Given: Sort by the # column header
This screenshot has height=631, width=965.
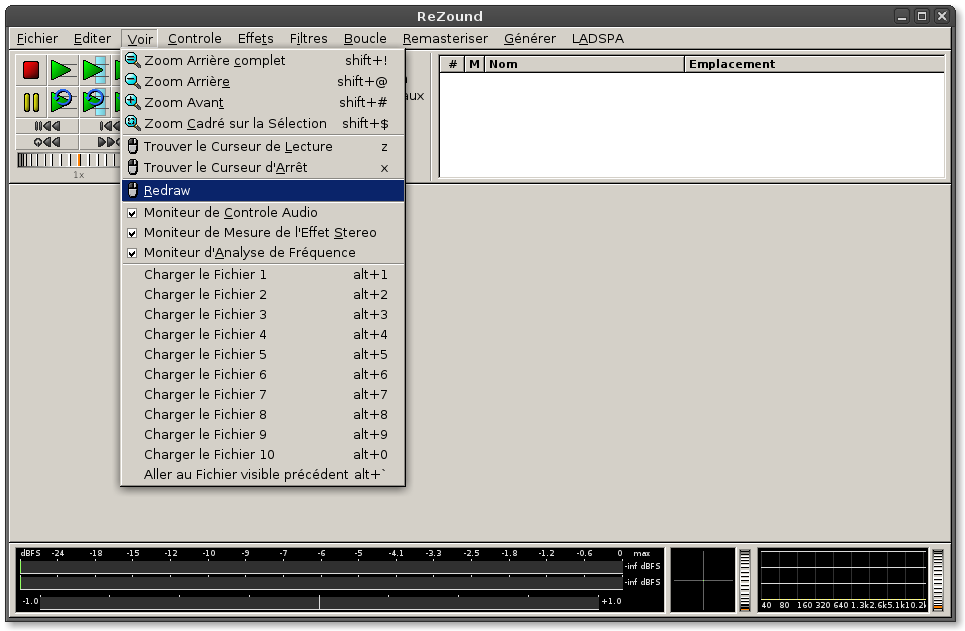Looking at the screenshot, I should pyautogui.click(x=452, y=64).
